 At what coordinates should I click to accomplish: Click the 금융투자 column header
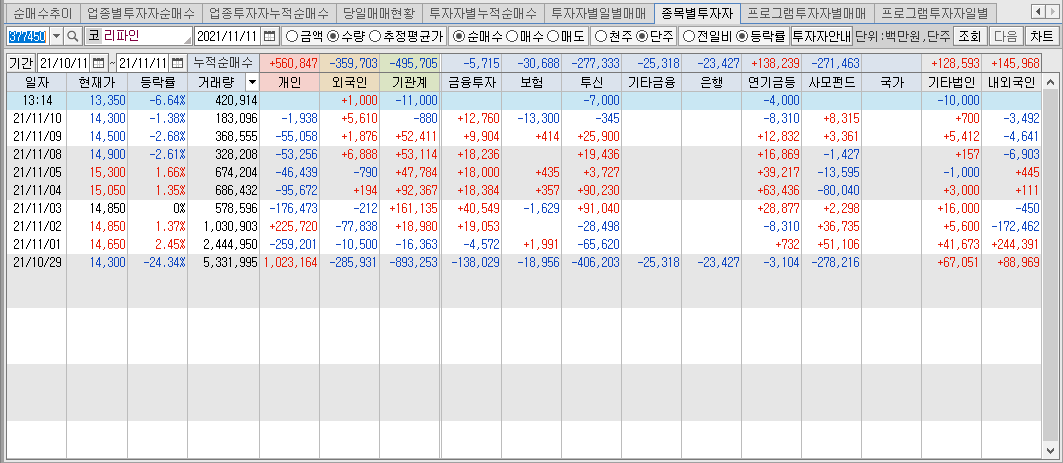[471, 83]
